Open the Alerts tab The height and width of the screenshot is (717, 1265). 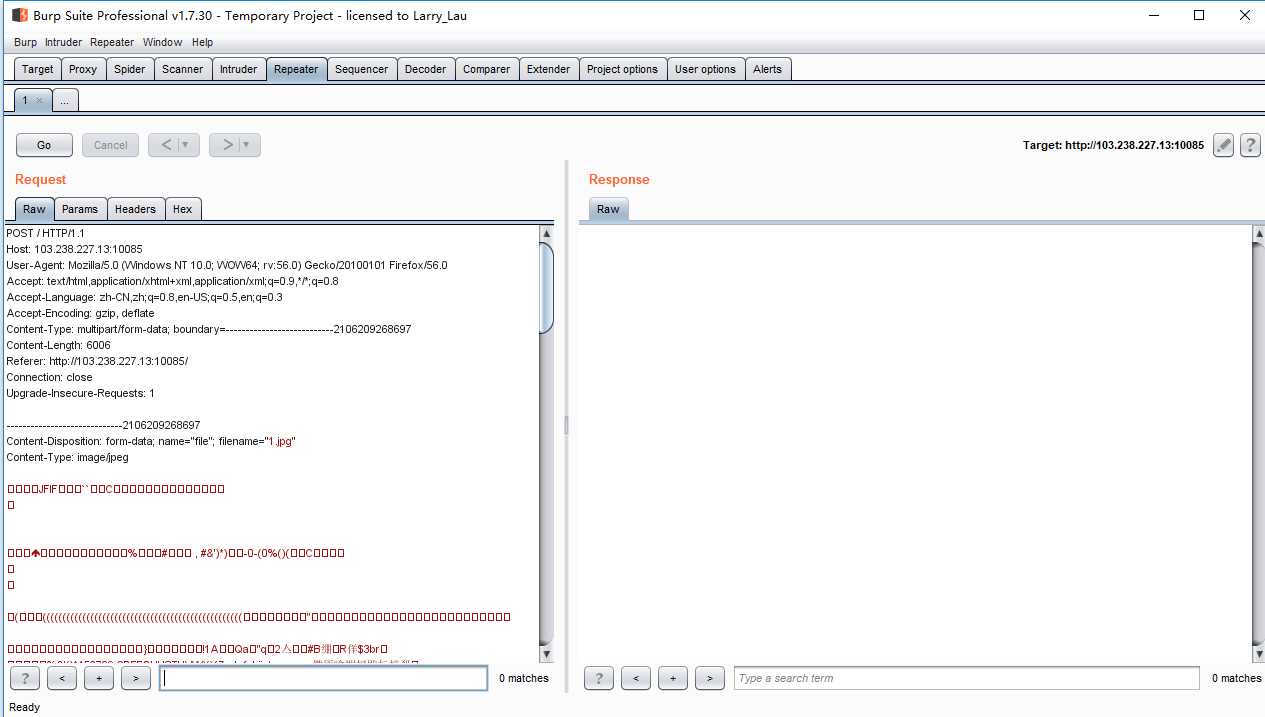pyautogui.click(x=768, y=69)
